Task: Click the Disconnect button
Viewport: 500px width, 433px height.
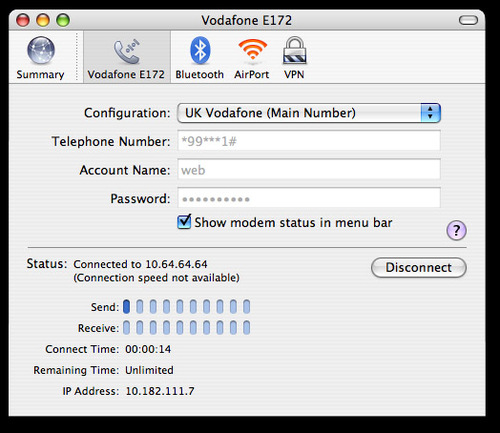Action: pos(419,267)
